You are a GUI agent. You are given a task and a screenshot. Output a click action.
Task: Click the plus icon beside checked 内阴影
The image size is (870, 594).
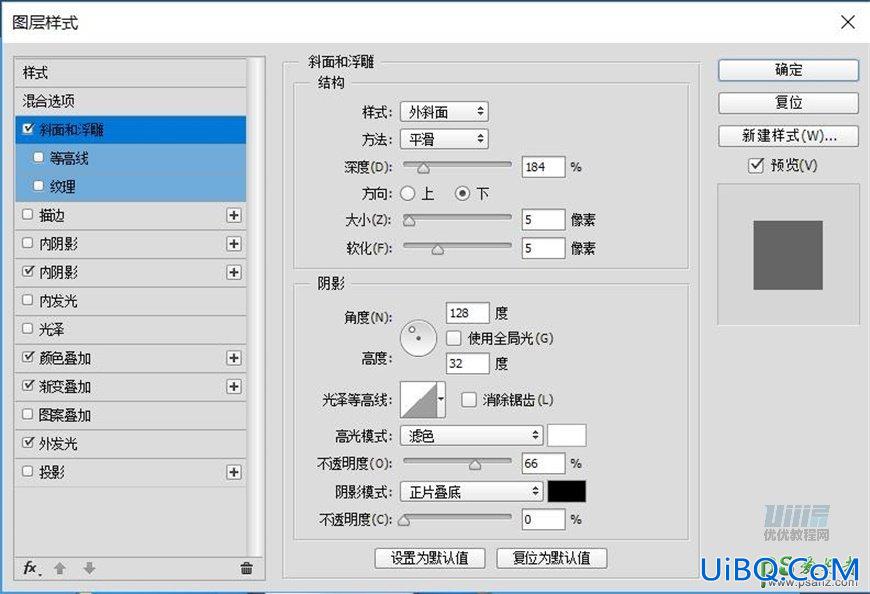point(234,272)
